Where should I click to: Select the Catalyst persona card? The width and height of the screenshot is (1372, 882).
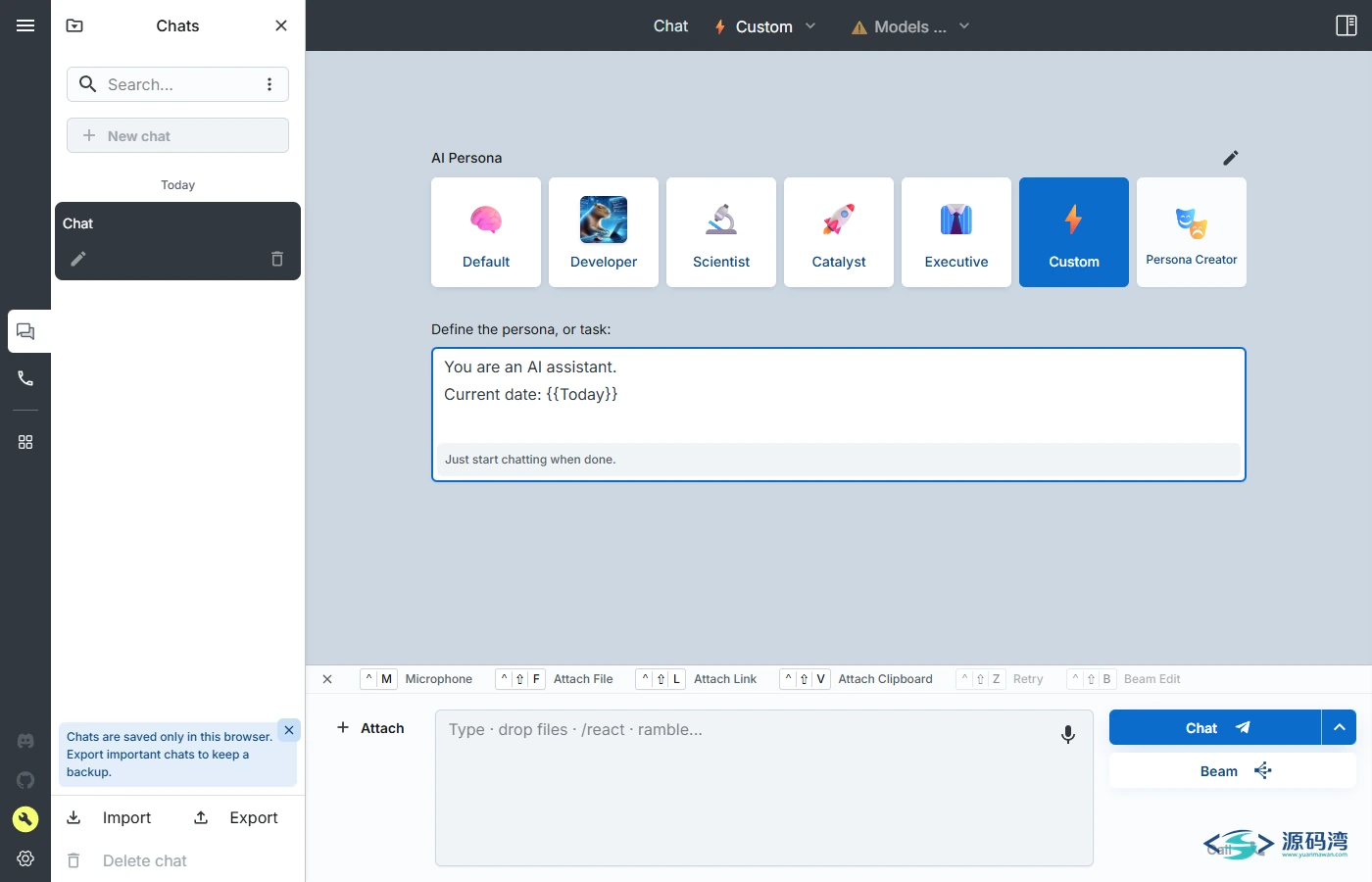839,232
